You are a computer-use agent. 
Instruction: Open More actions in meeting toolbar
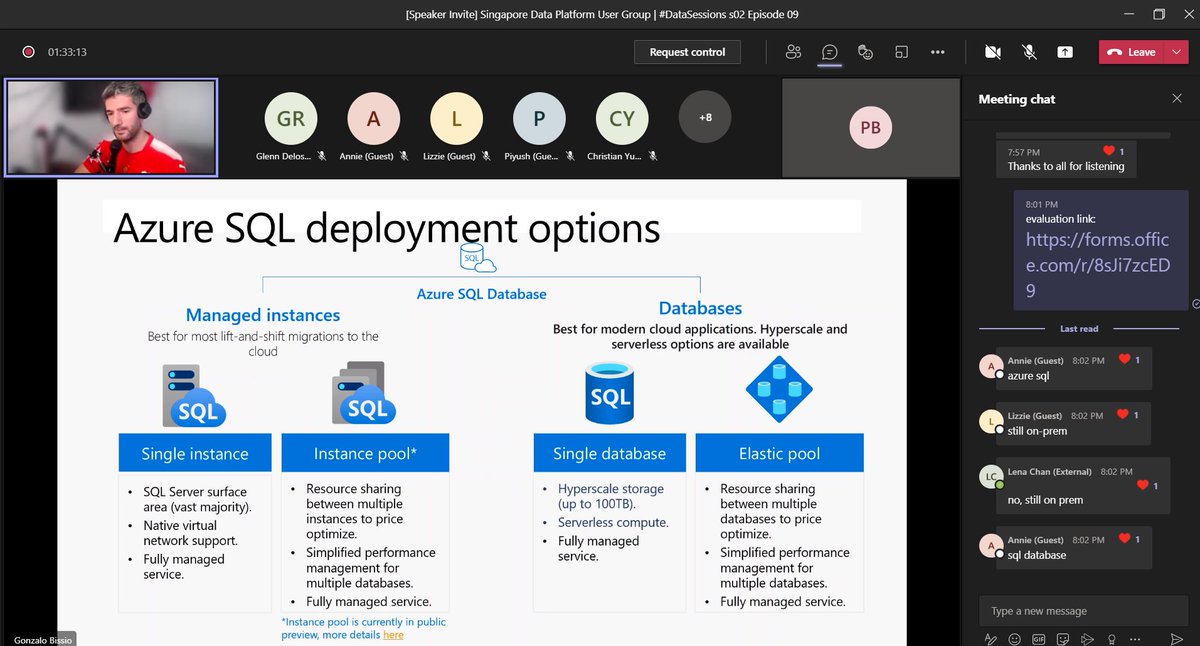tap(937, 52)
